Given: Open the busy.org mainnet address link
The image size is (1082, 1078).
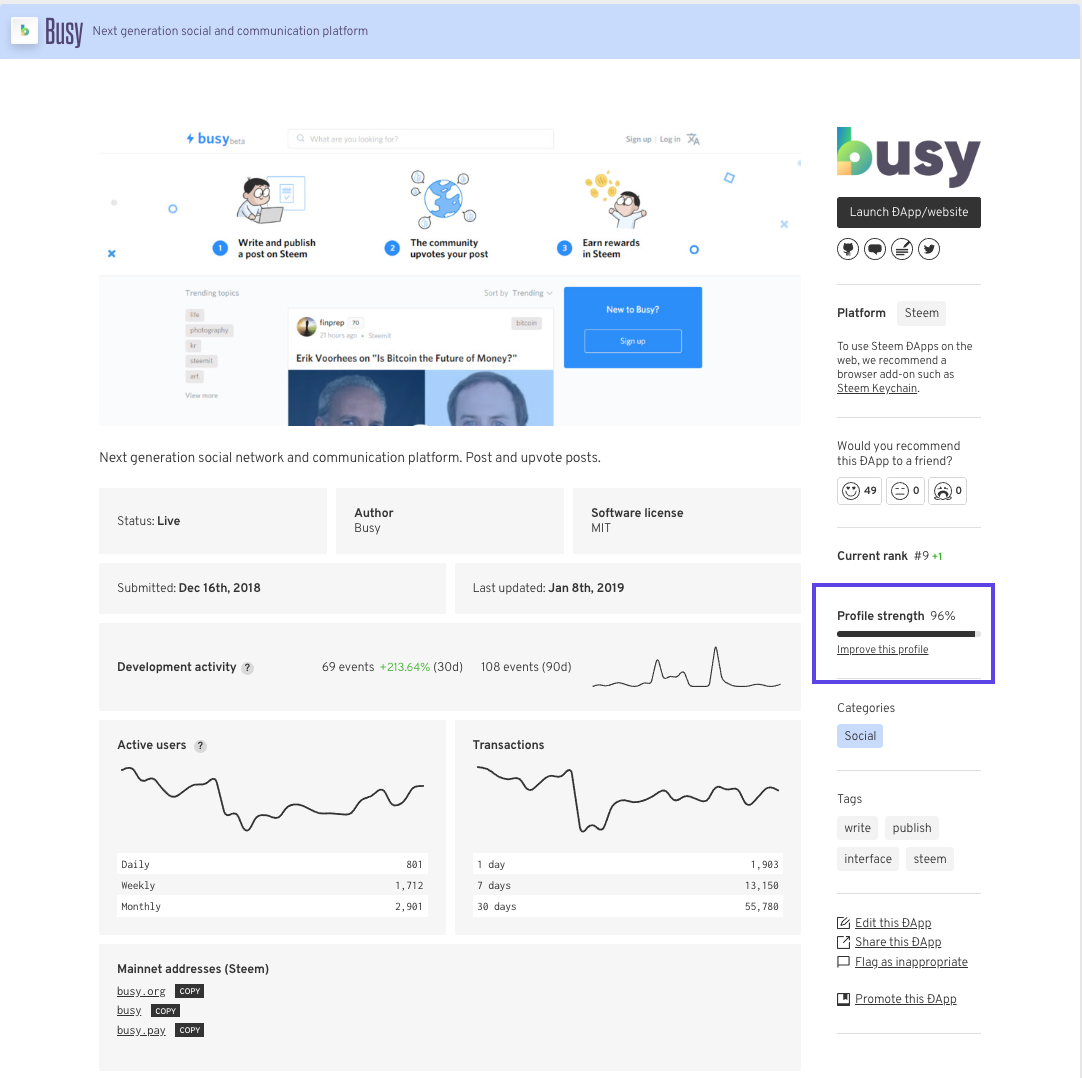Looking at the screenshot, I should coord(141,991).
